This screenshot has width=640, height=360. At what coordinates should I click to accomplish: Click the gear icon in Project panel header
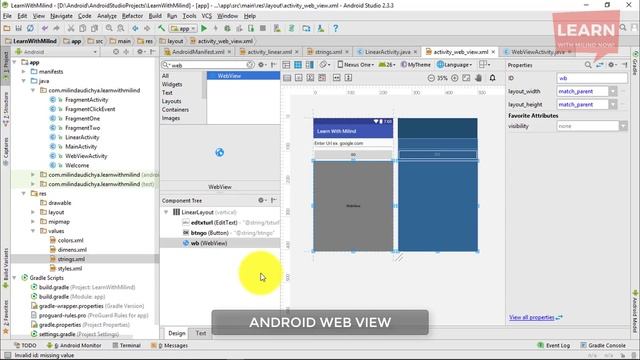point(141,52)
